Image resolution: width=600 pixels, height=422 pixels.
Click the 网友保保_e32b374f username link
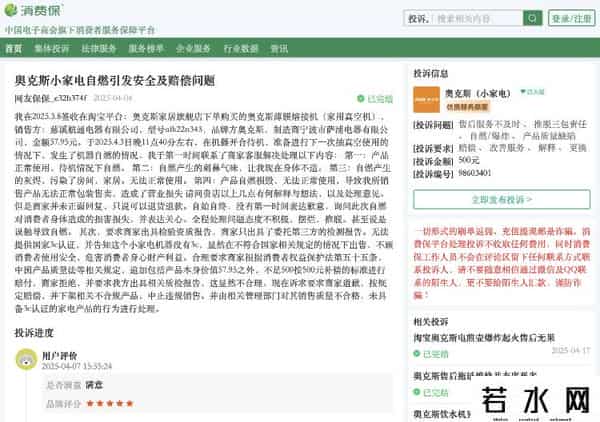[50, 99]
